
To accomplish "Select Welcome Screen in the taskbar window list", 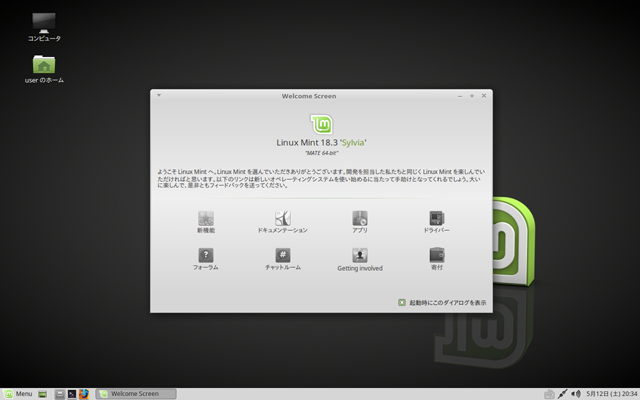I will (x=136, y=394).
